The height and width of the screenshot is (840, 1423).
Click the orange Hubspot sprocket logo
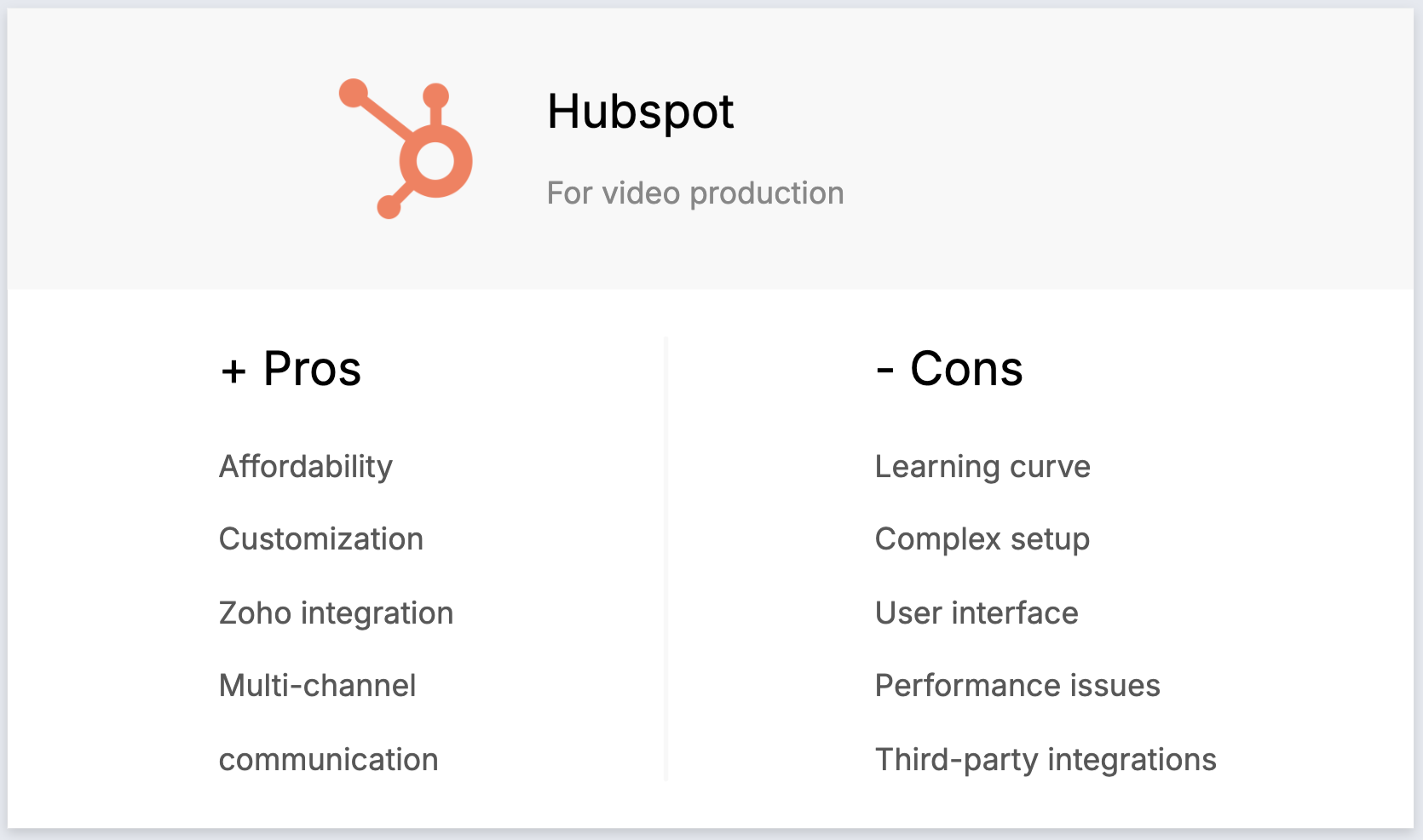pyautogui.click(x=406, y=149)
